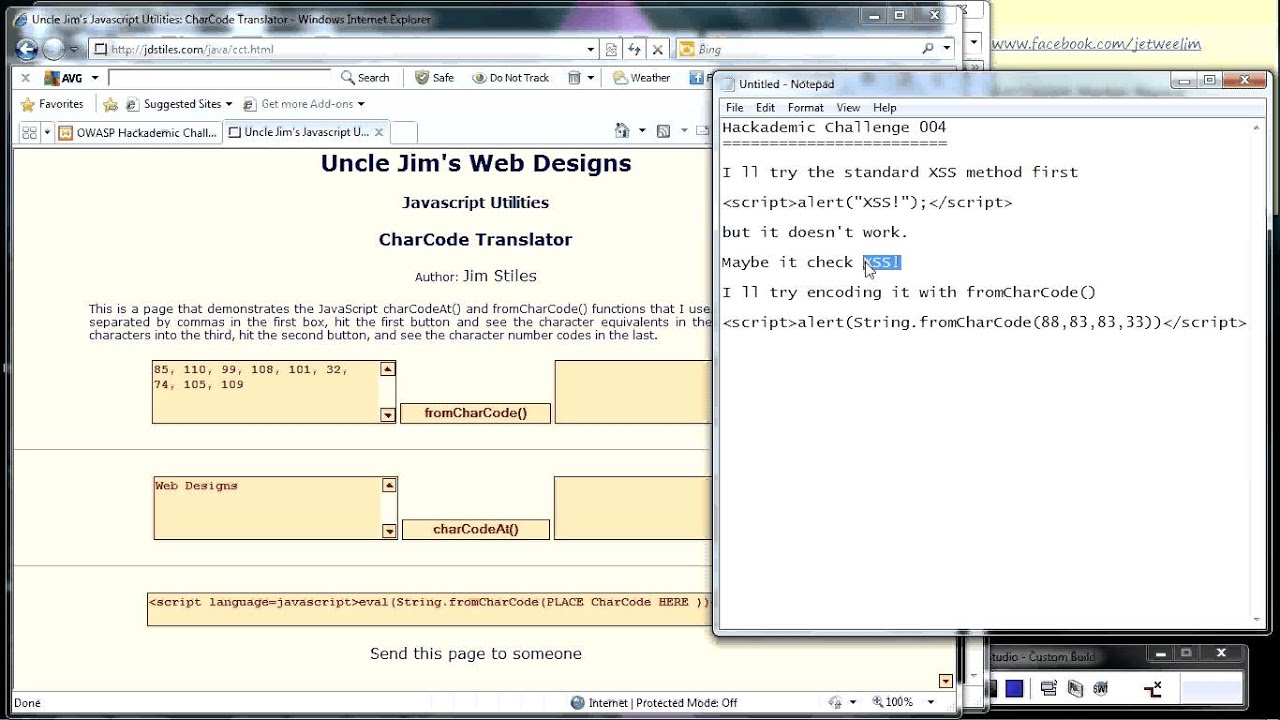
Task: Open Notepad Format menu
Action: 805,107
